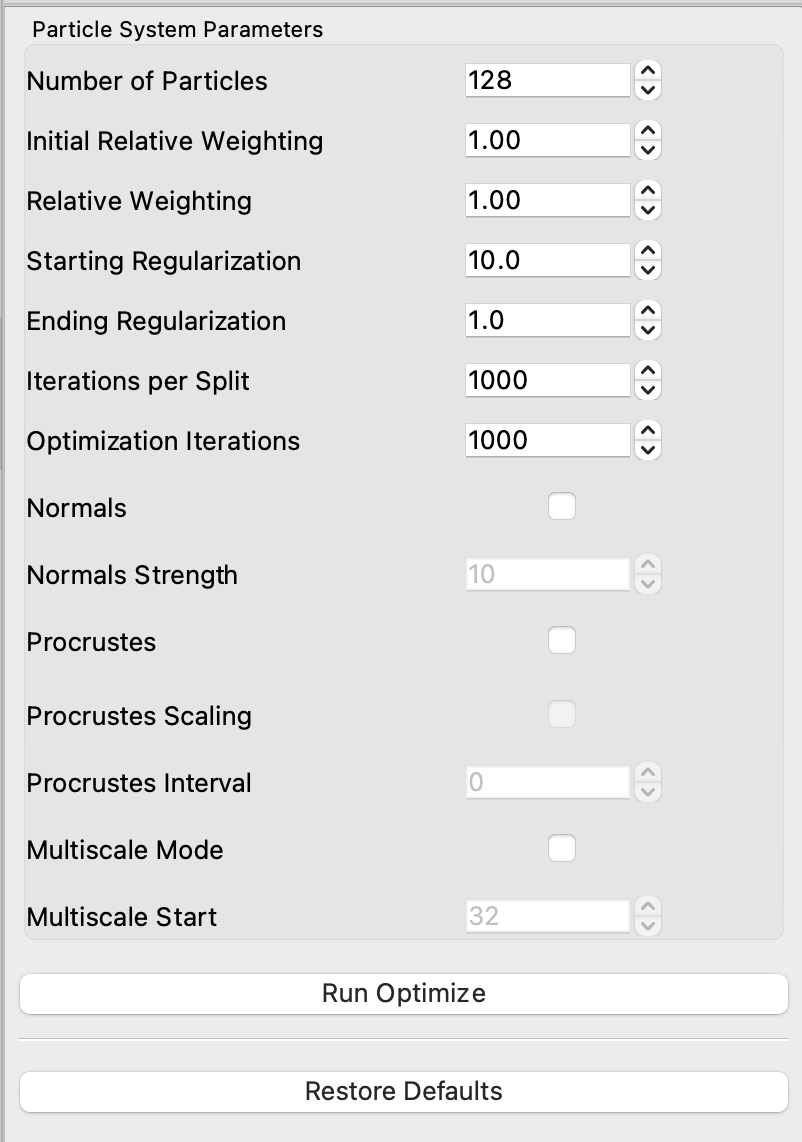Image resolution: width=802 pixels, height=1142 pixels.
Task: Click the Optimization Iterations value field
Action: (546, 440)
